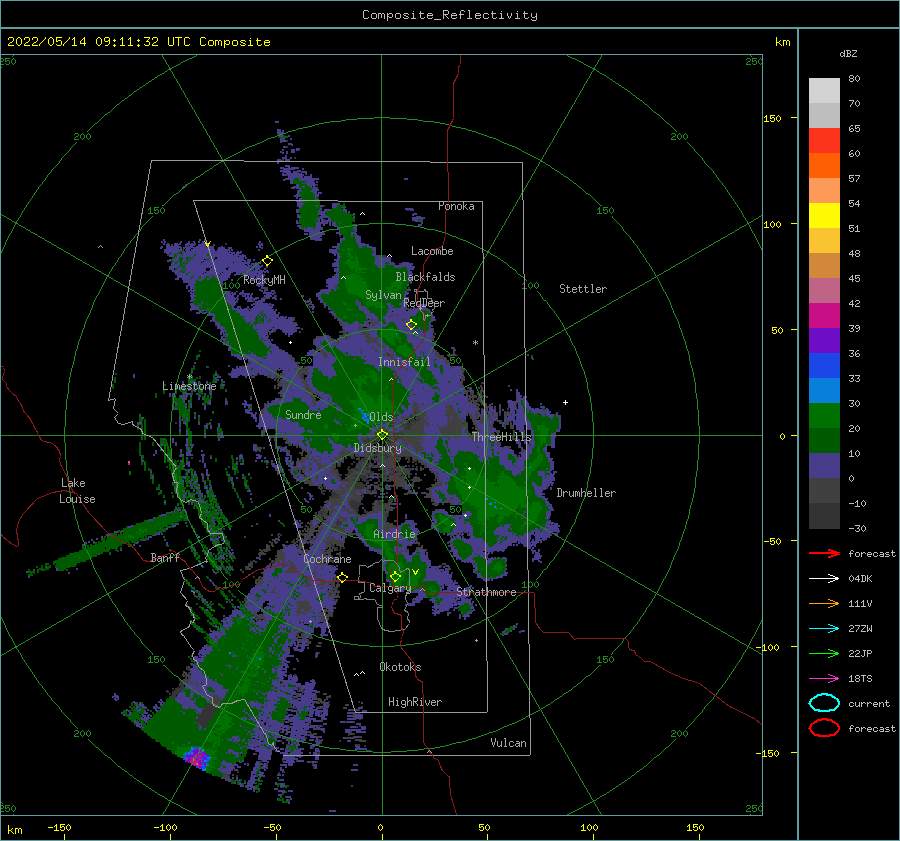Click the Blackfalds town label
Screen dimensions: 900x841
425,277
